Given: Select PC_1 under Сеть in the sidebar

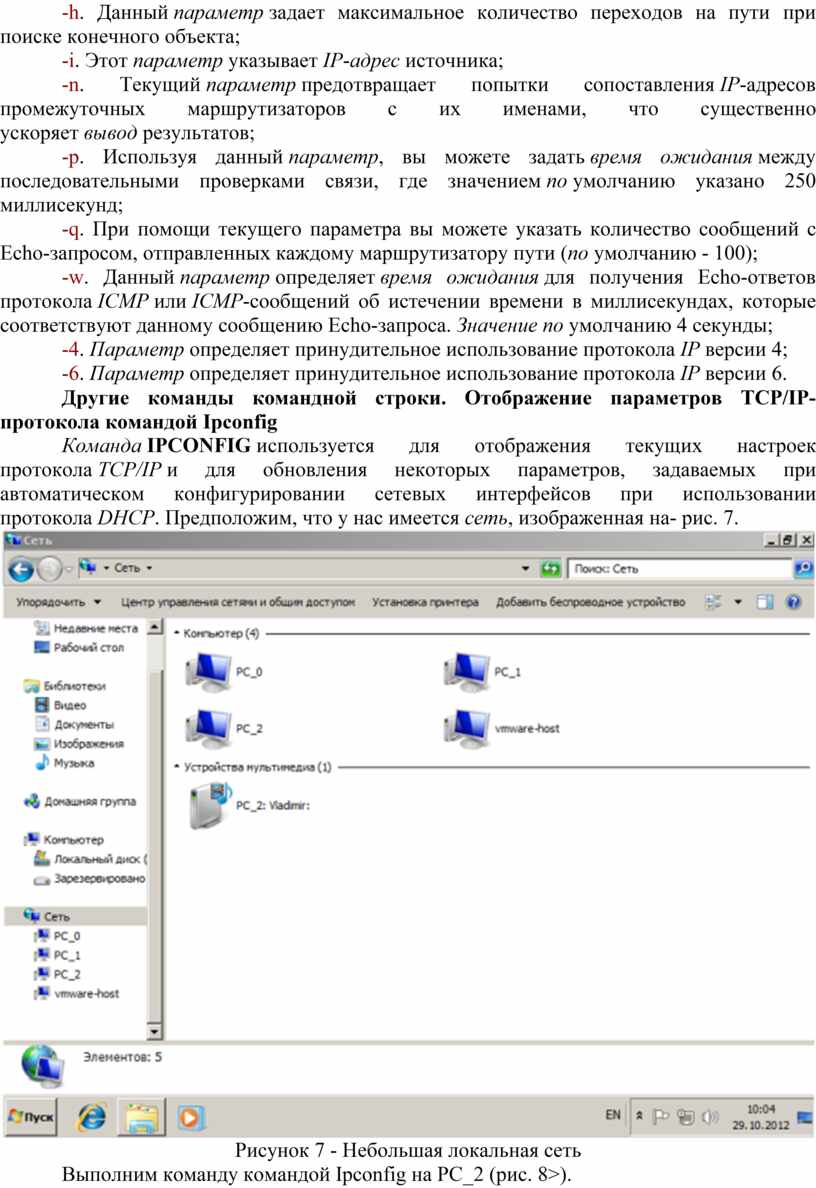Looking at the screenshot, I should 58,955.
